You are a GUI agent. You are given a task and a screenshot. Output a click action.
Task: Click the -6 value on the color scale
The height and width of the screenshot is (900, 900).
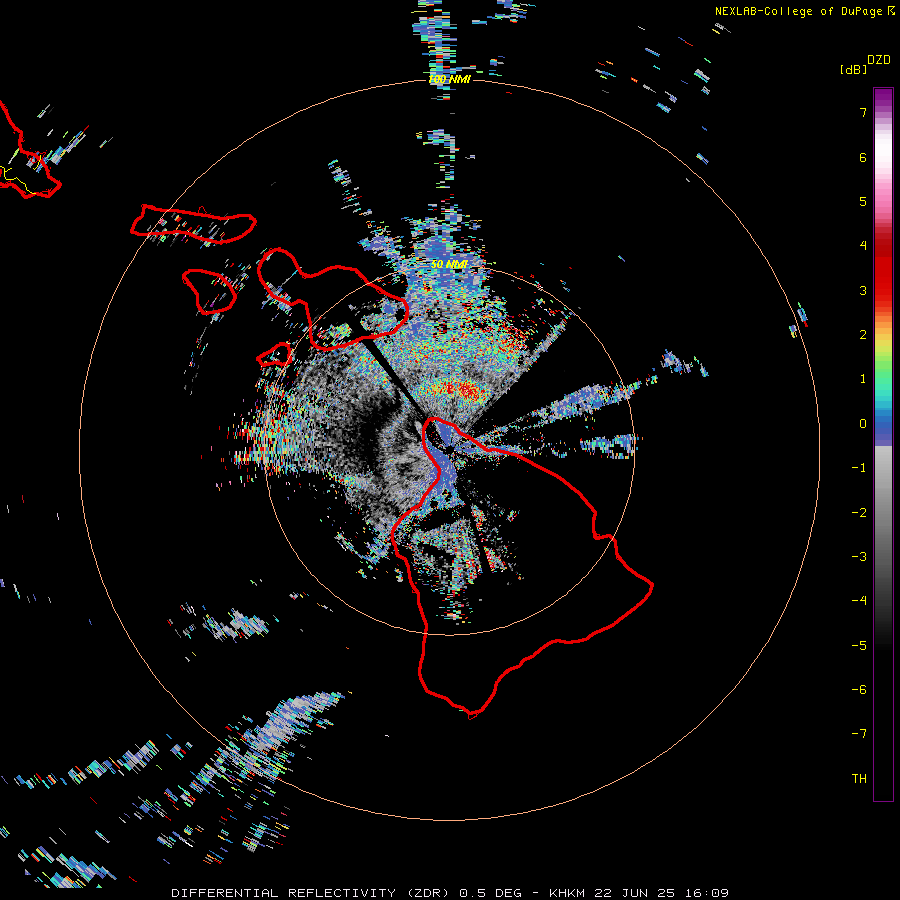click(x=859, y=690)
